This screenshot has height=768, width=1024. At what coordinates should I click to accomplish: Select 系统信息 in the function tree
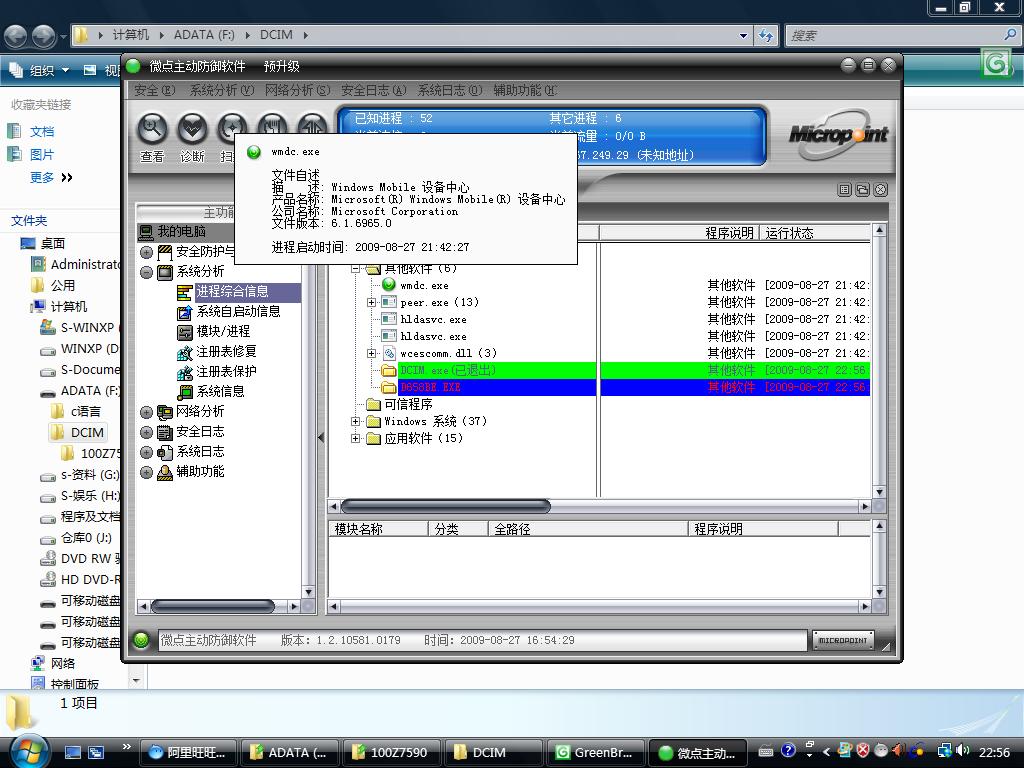point(221,392)
